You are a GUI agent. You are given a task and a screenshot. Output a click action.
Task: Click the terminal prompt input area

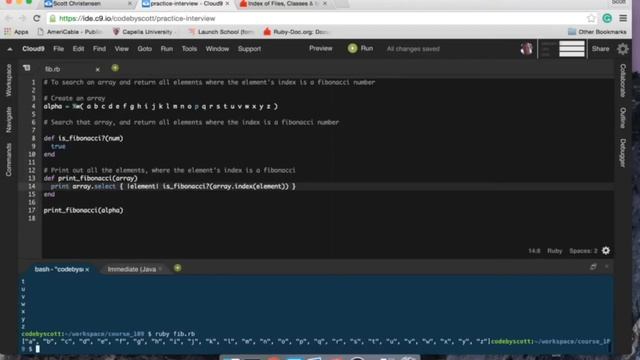pos(38,349)
